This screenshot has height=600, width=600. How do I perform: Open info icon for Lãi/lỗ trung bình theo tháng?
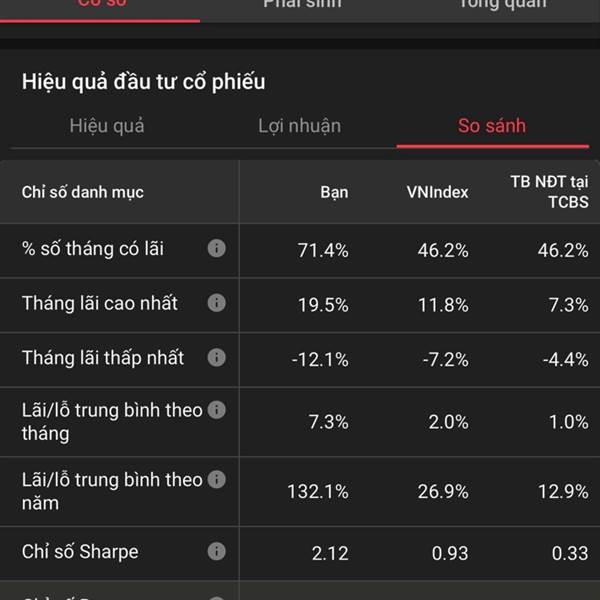click(x=217, y=410)
